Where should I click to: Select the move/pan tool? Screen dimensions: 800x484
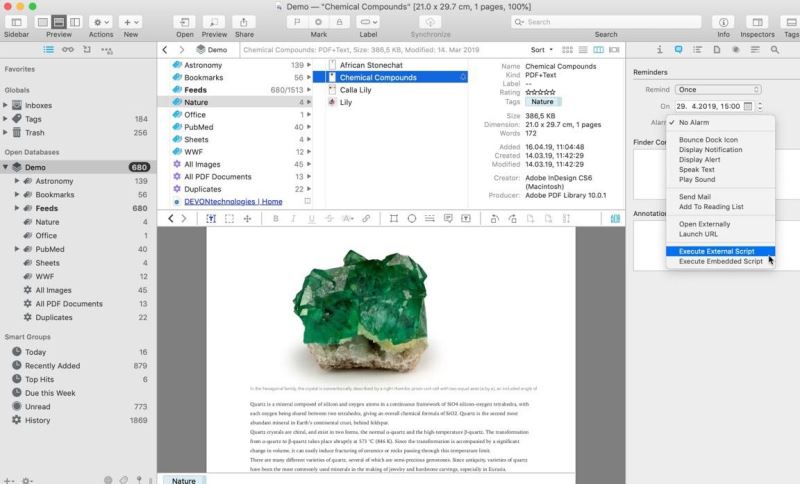pos(247,218)
